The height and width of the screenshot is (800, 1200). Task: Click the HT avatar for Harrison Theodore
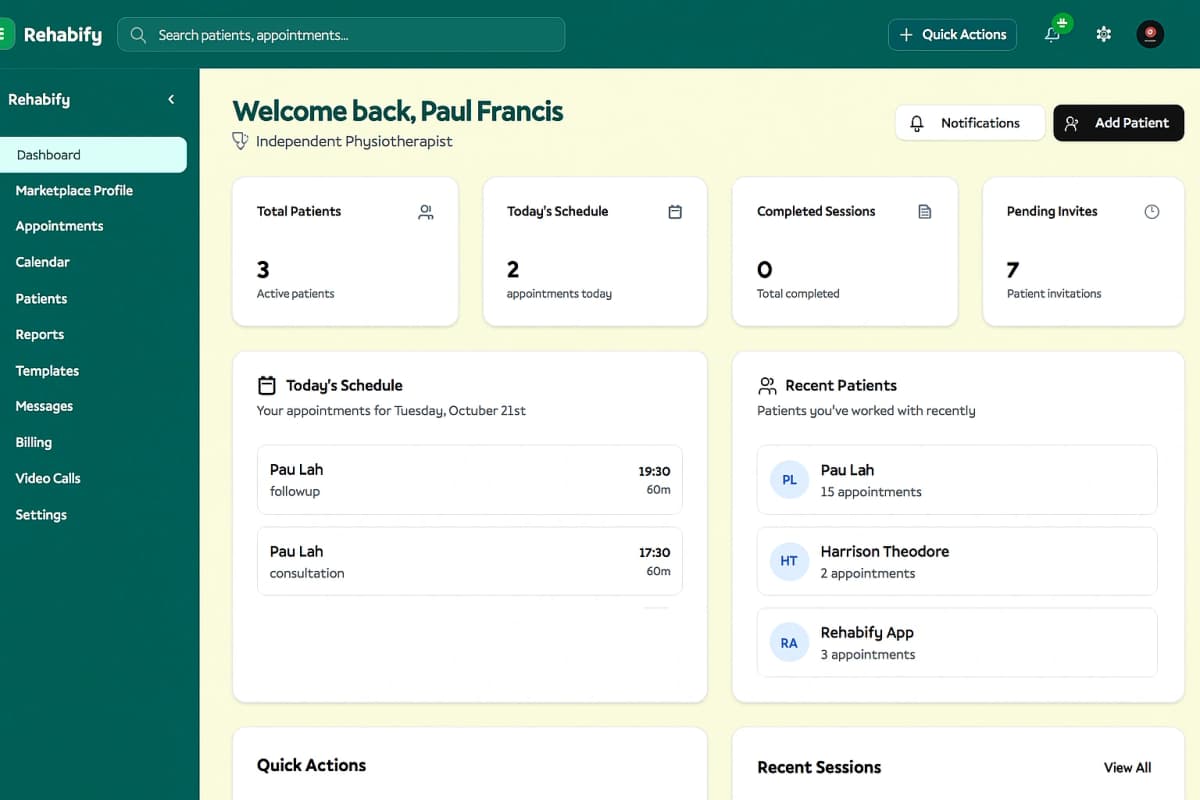pyautogui.click(x=789, y=561)
